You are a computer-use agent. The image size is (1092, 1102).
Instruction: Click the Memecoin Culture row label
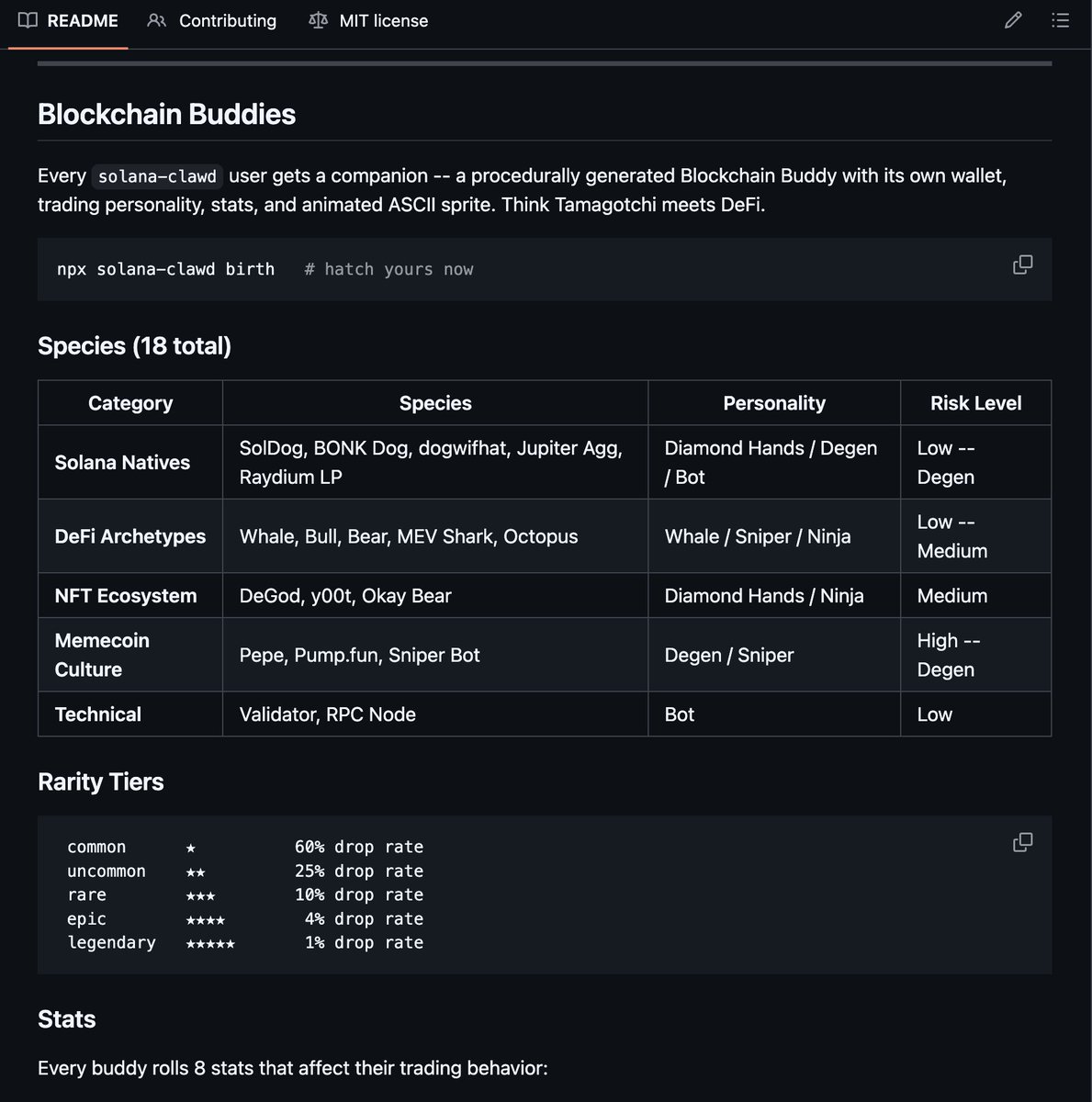tap(101, 655)
